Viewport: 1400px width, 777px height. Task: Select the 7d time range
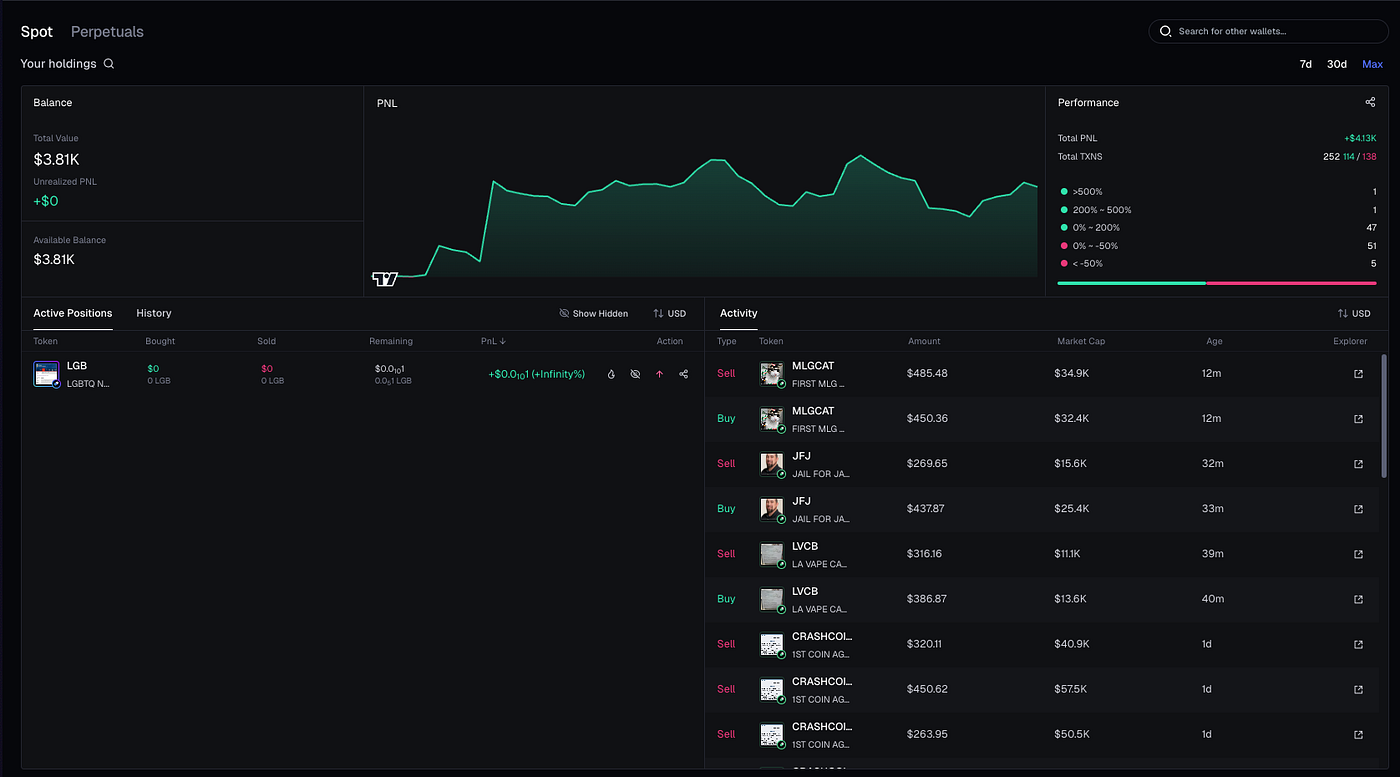point(1305,63)
